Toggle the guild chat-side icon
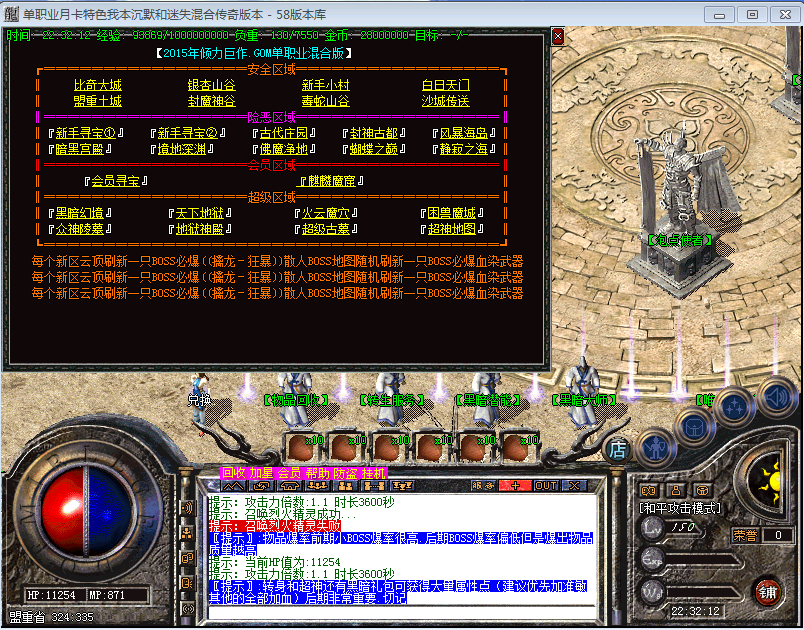This screenshot has width=804, height=630. point(187,558)
